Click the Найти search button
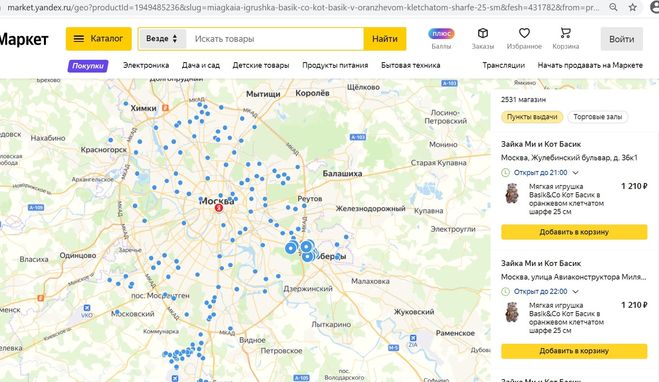The width and height of the screenshot is (659, 382). 385,39
